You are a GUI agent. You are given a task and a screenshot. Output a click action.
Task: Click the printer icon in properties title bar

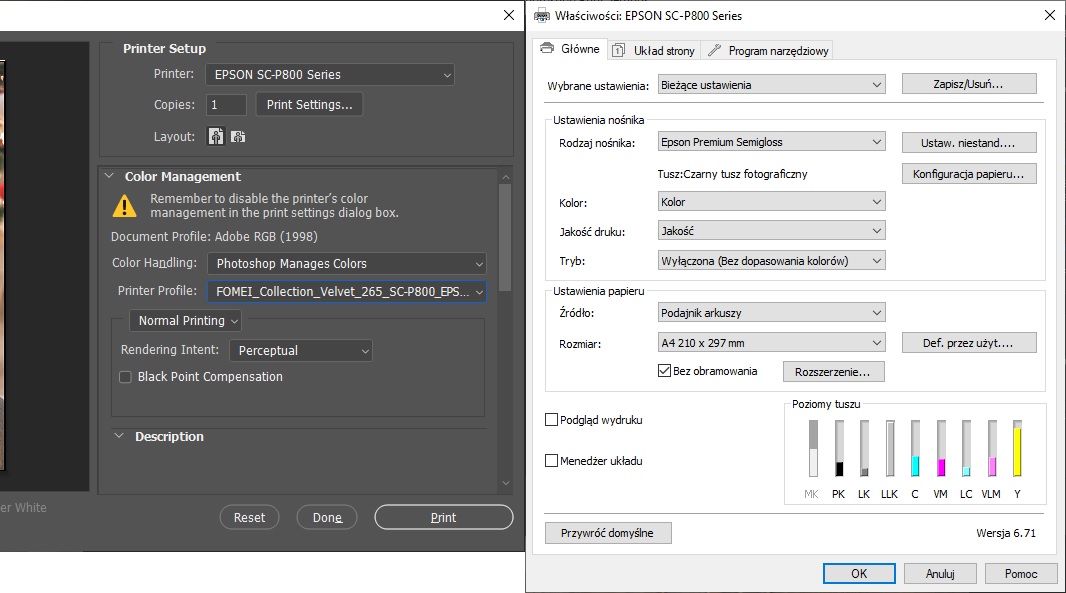(x=541, y=15)
